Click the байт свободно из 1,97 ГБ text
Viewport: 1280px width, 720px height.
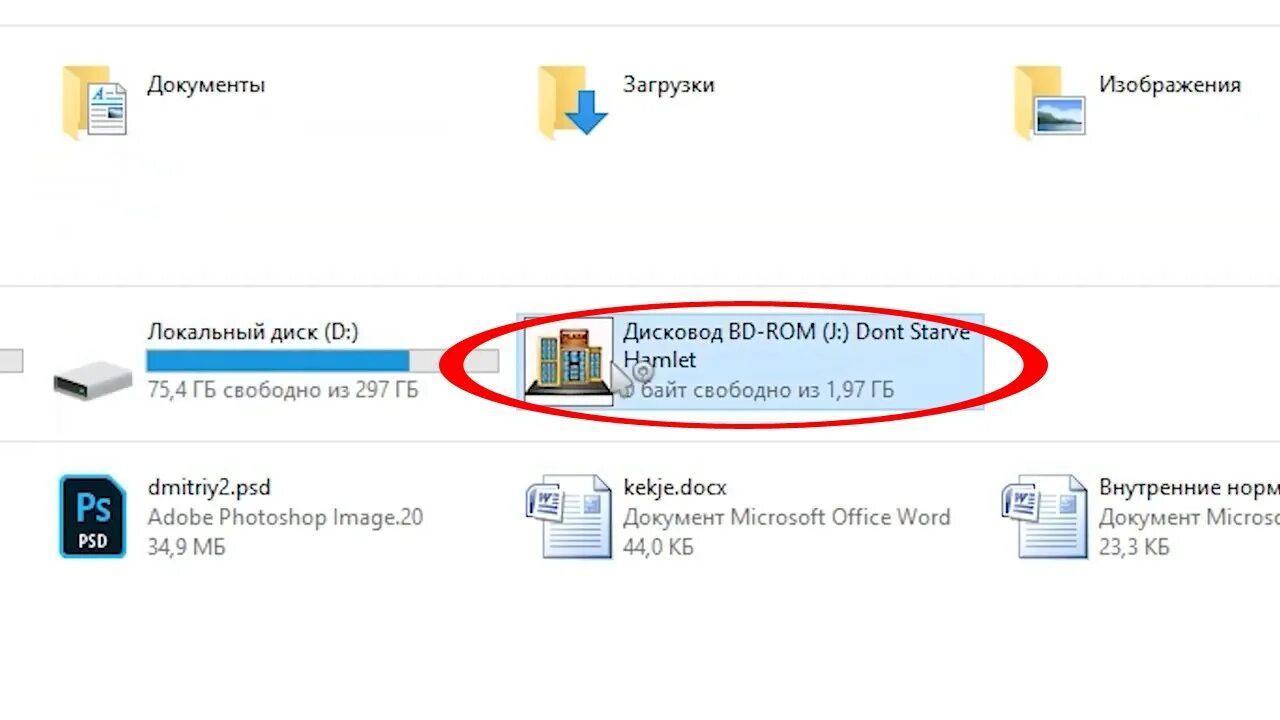(767, 390)
